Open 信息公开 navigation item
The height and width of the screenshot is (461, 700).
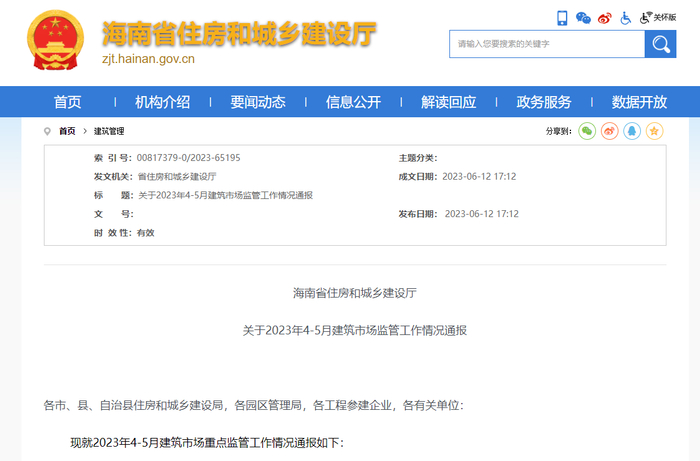pos(353,102)
